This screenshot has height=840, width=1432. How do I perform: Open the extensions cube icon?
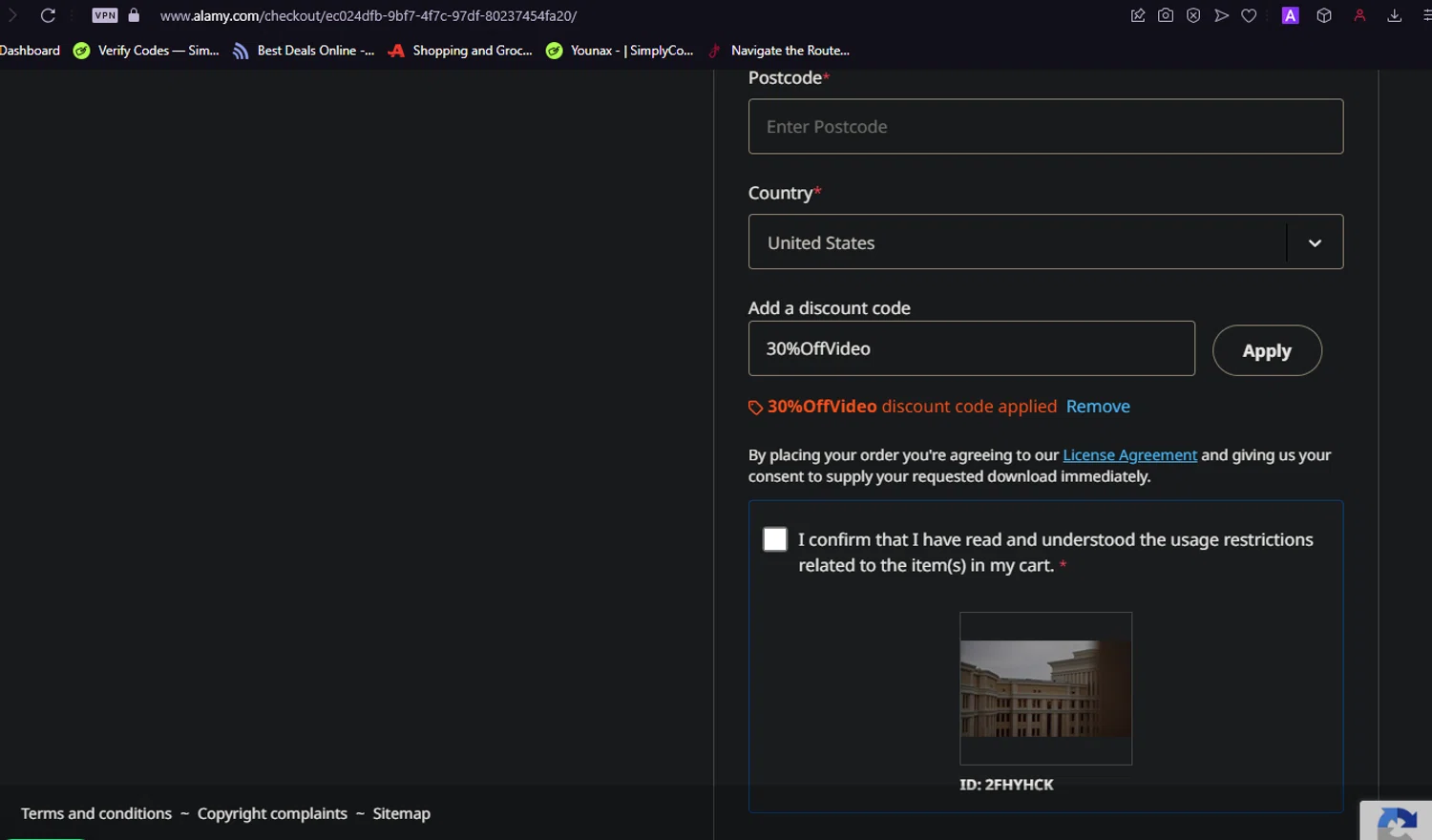[x=1324, y=15]
